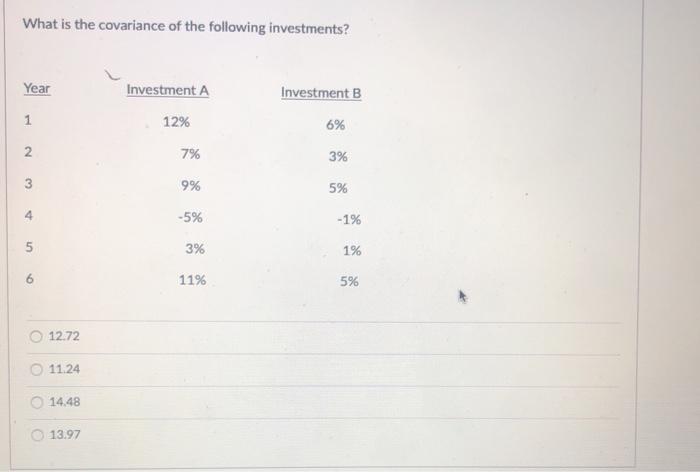Viewport: 700px width, 472px height.
Task: Click the 13.97 answer label text
Action: tap(65, 434)
